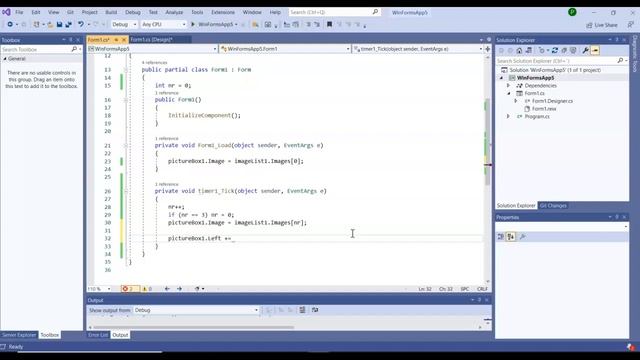The image size is (640, 360).
Task: Click the Toolbox search magnifier icon
Action: [74, 49]
